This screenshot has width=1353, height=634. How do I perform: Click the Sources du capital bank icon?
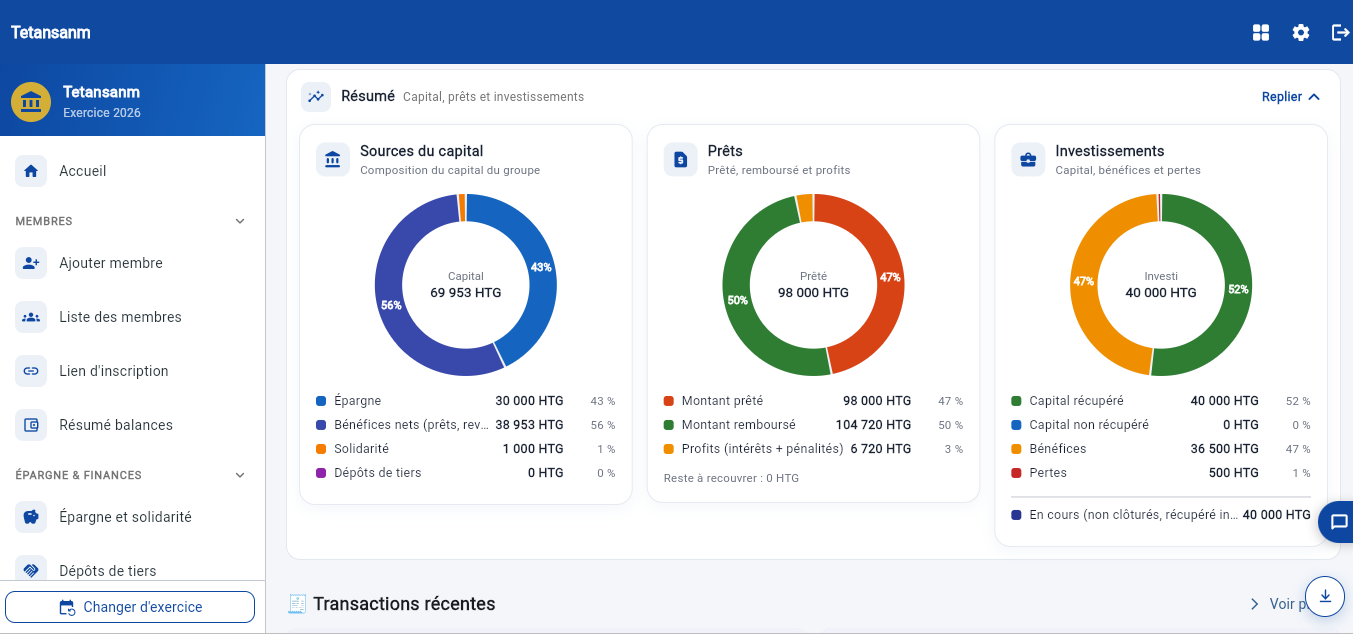pos(333,159)
